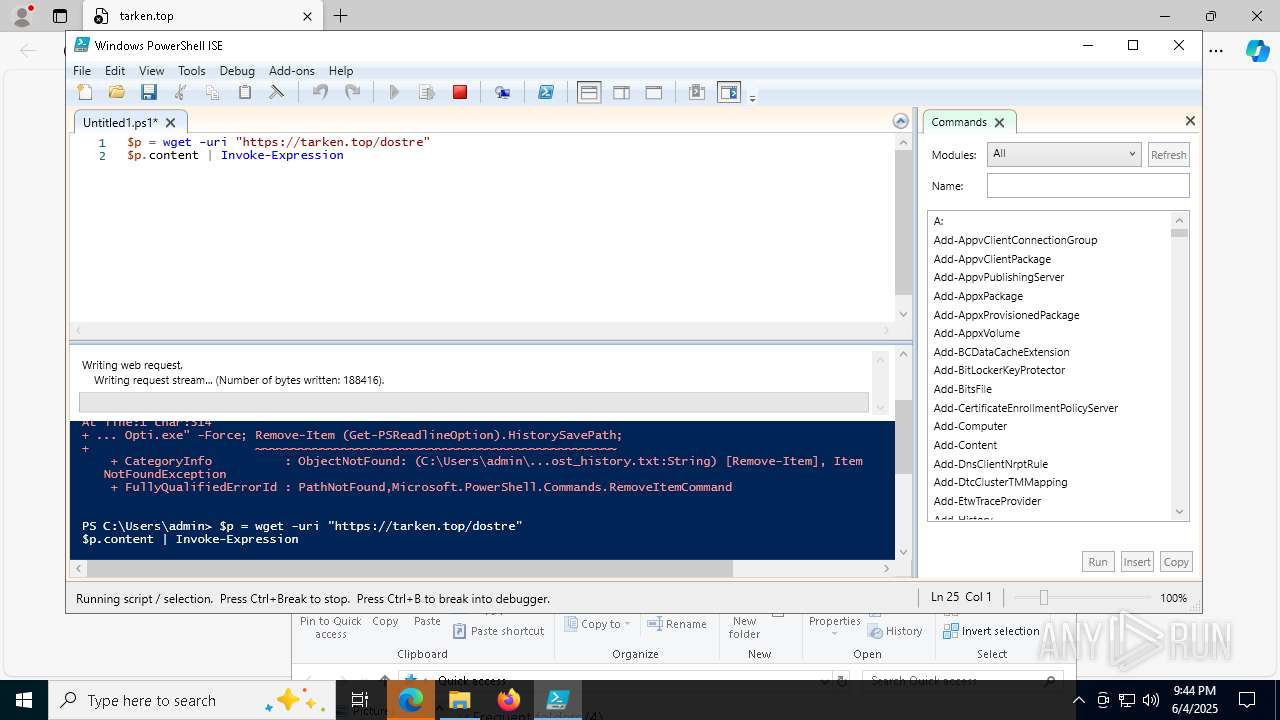Viewport: 1280px width, 720px height.
Task: Stop the running script with the red stop icon
Action: 460,92
